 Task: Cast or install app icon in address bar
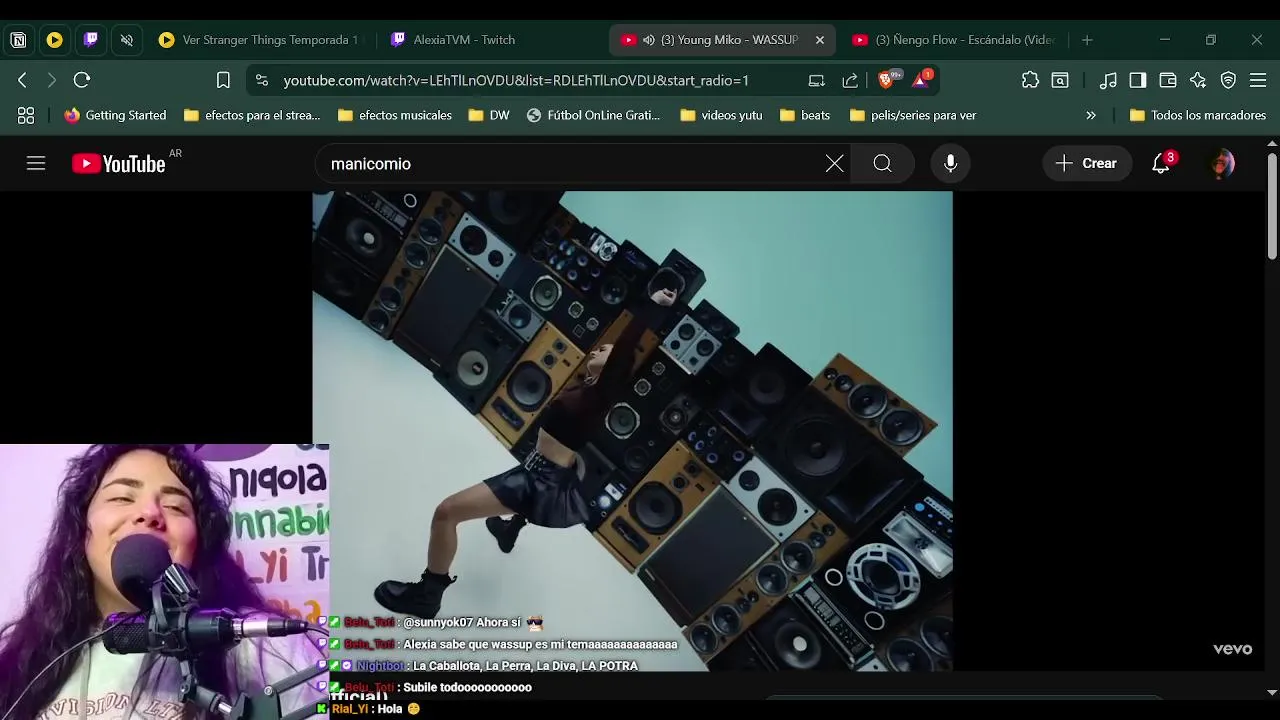(817, 80)
